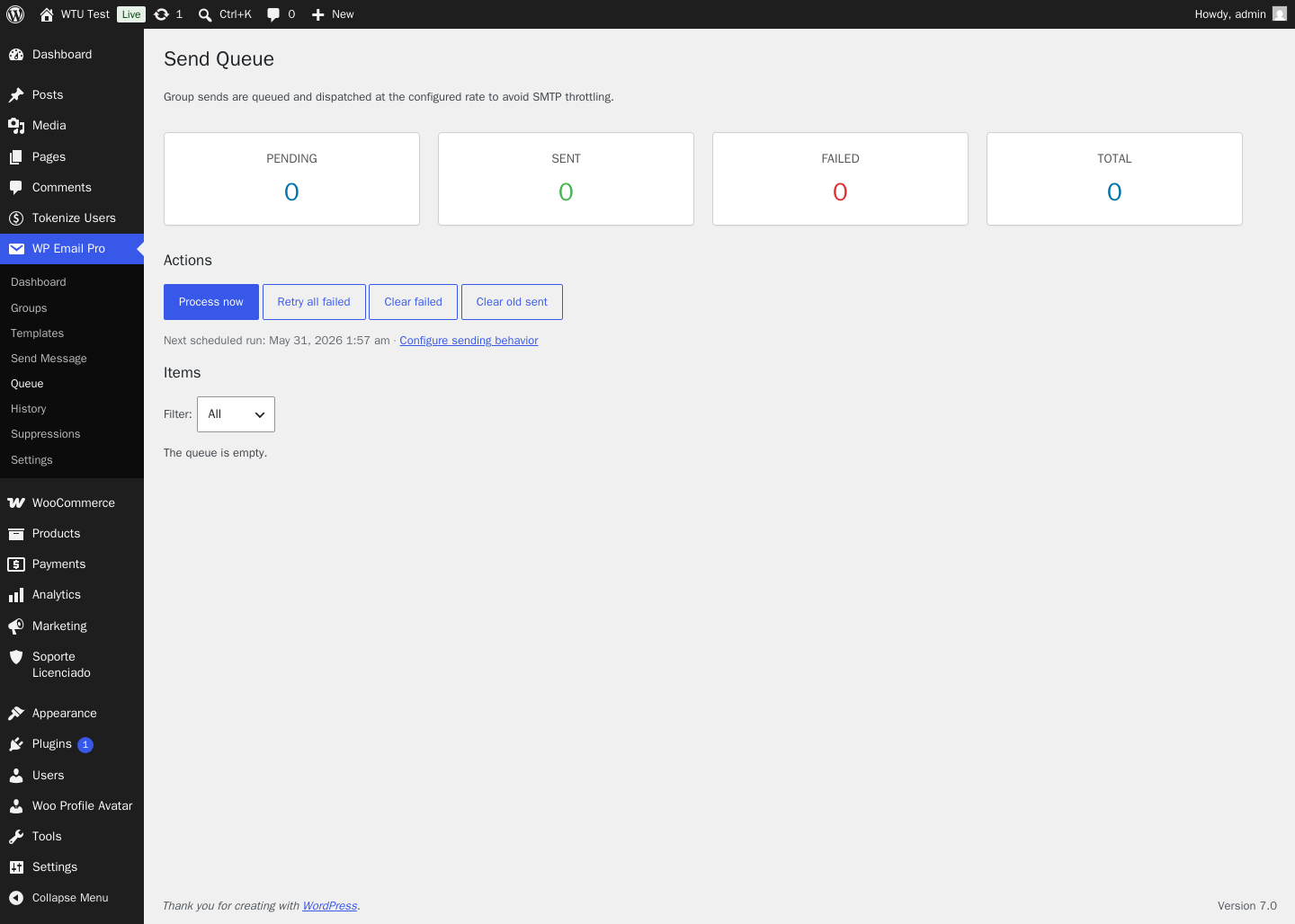
Task: Click the Posts pin icon
Action: pyautogui.click(x=16, y=95)
